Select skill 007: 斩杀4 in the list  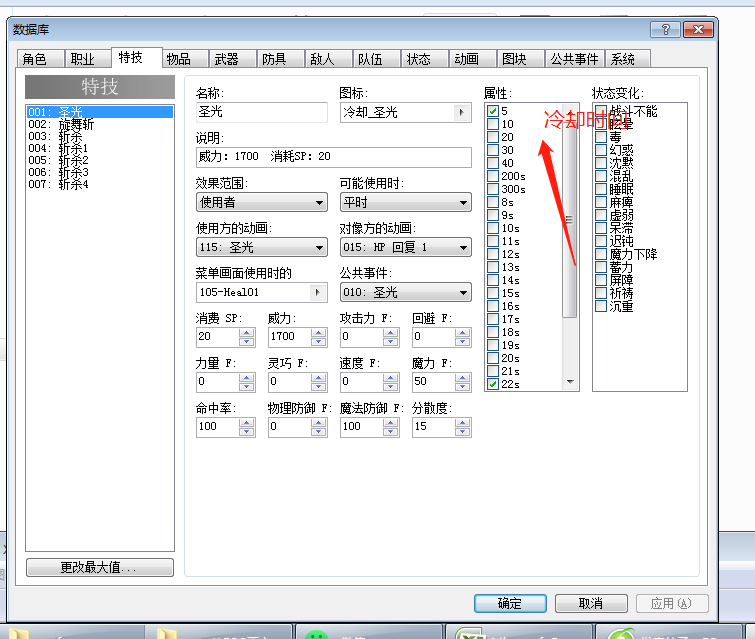point(100,184)
